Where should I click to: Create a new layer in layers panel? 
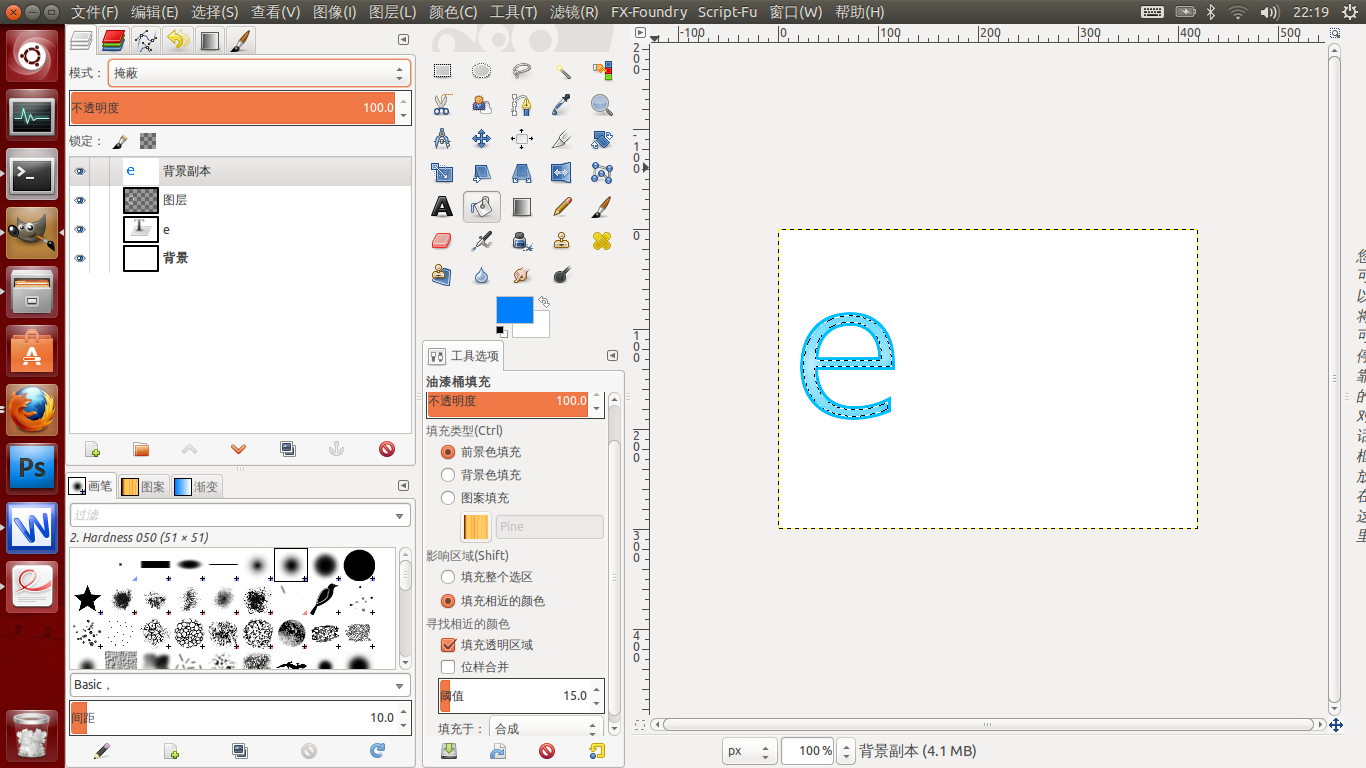(92, 450)
